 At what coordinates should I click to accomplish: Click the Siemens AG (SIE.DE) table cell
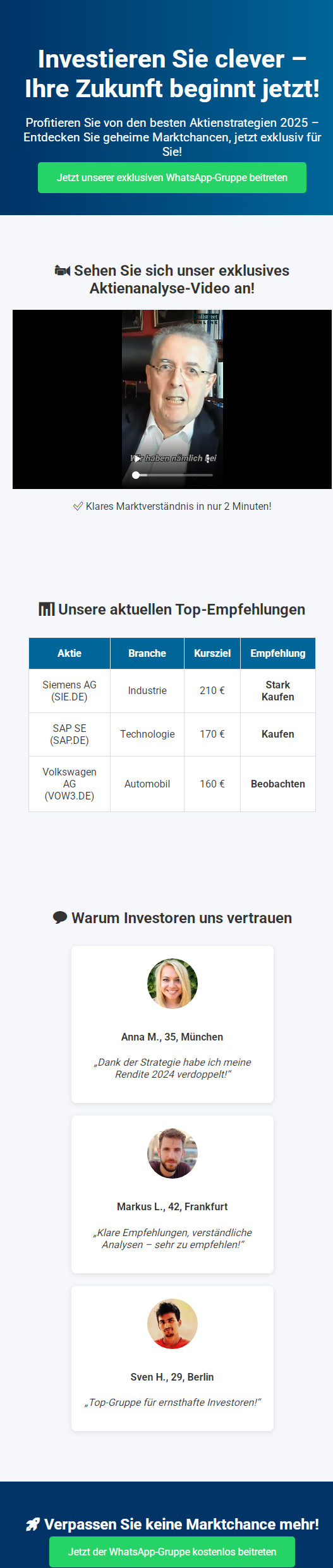pyautogui.click(x=70, y=691)
